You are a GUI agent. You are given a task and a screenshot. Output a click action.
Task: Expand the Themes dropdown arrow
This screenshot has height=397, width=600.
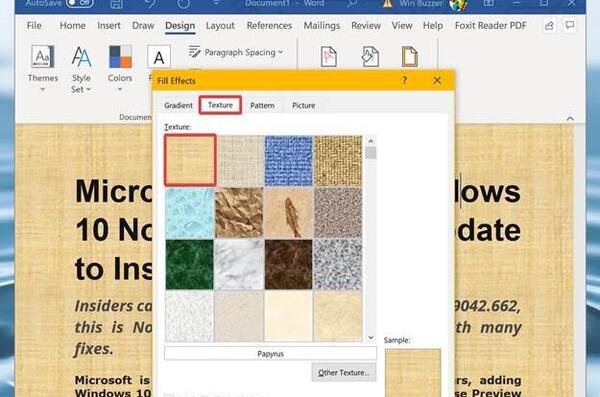coord(42,89)
